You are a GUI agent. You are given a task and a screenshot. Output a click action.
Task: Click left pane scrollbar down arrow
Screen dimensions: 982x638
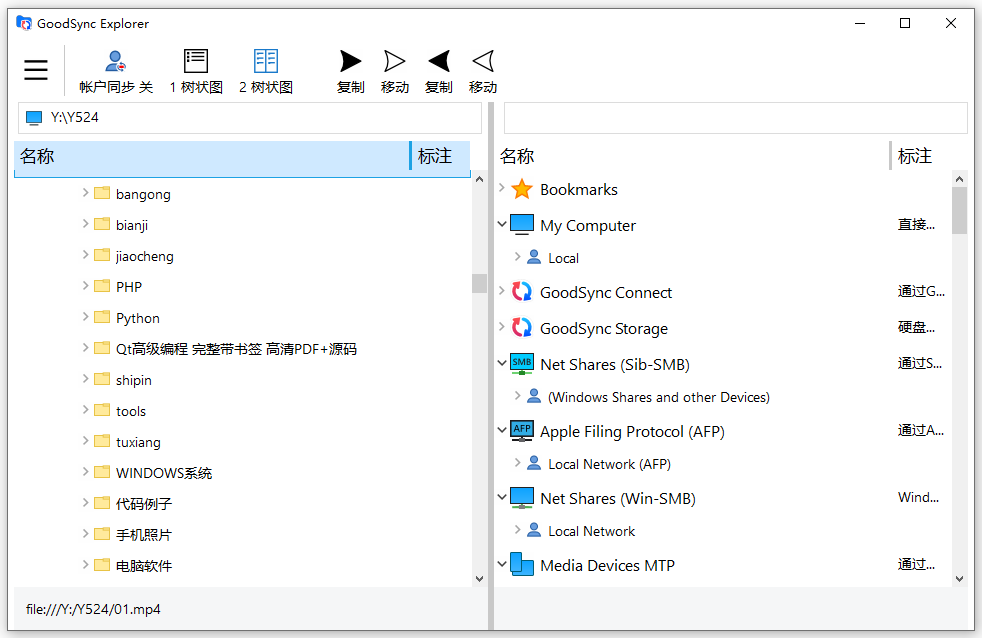click(x=479, y=579)
